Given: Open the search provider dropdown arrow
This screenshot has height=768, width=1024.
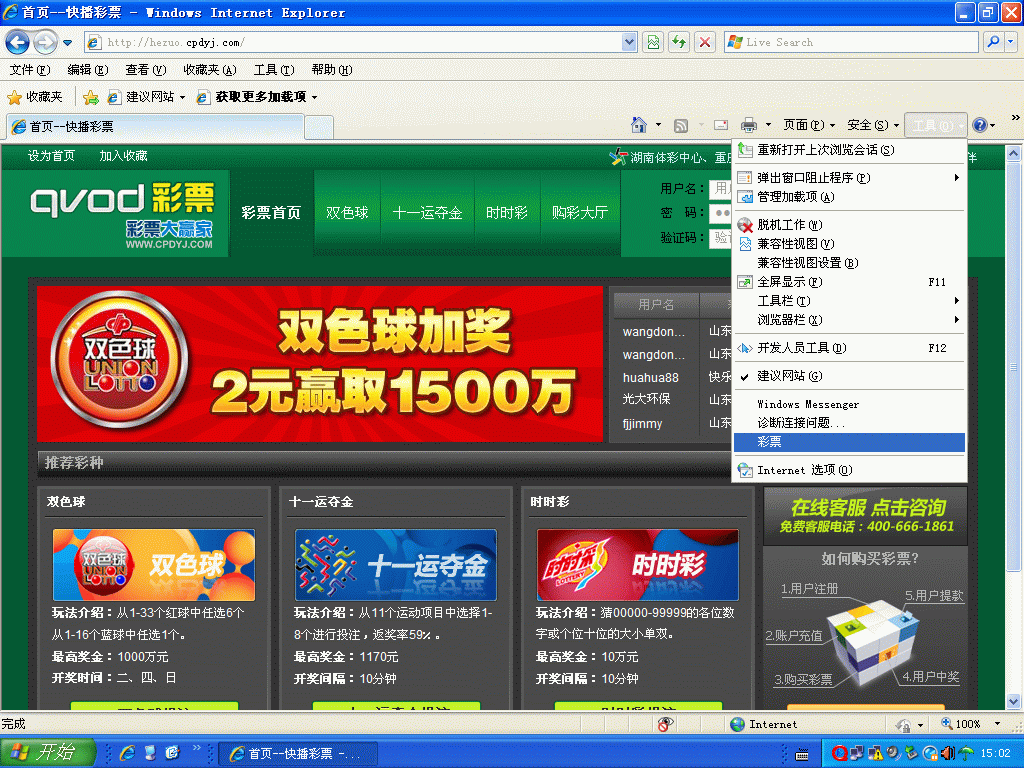Looking at the screenshot, I should point(1010,42).
